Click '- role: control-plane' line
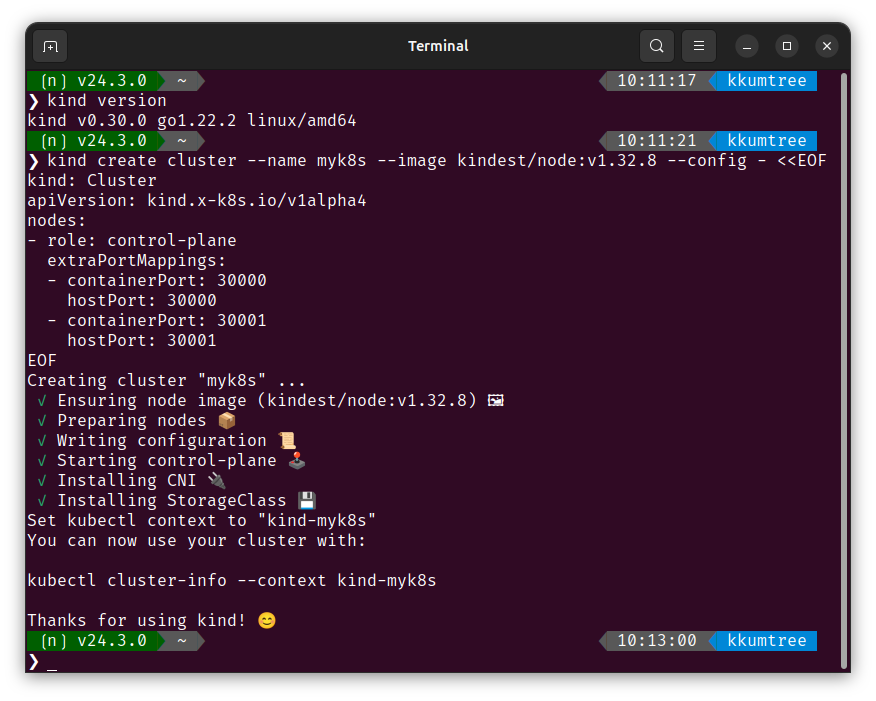This screenshot has width=876, height=701. click(132, 241)
